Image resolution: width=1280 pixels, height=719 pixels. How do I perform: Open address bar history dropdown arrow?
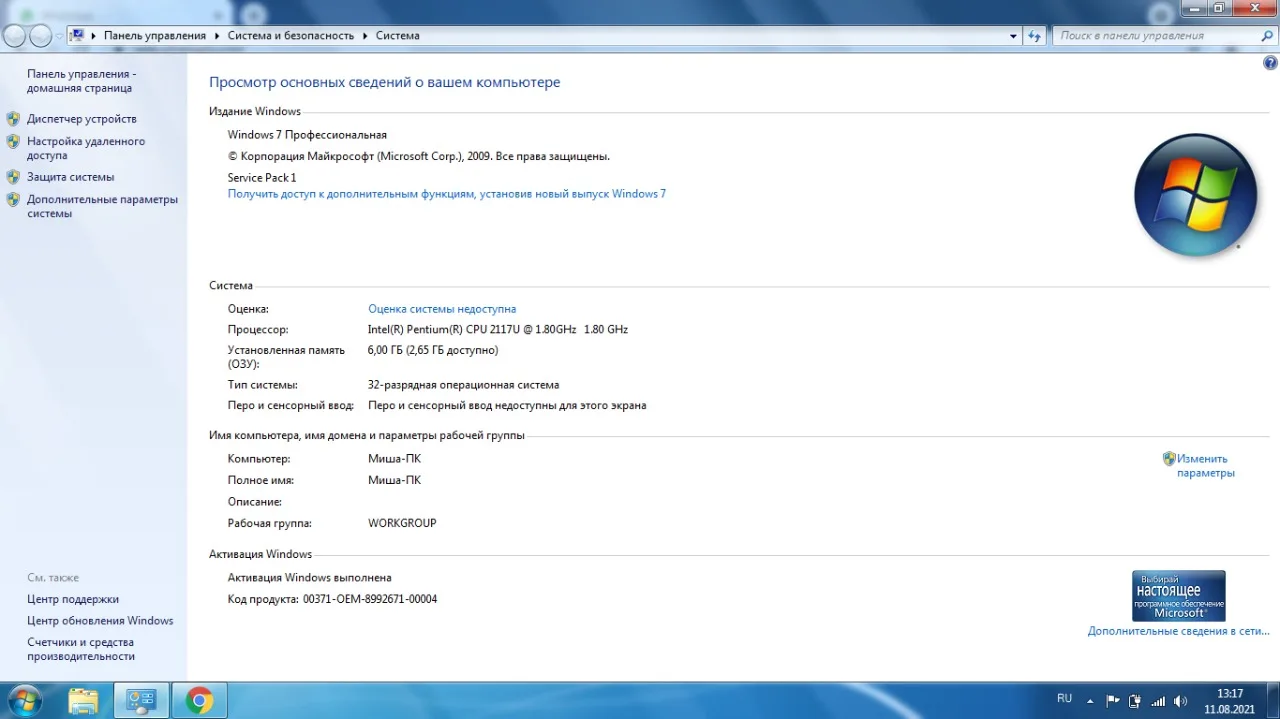[x=1013, y=36]
